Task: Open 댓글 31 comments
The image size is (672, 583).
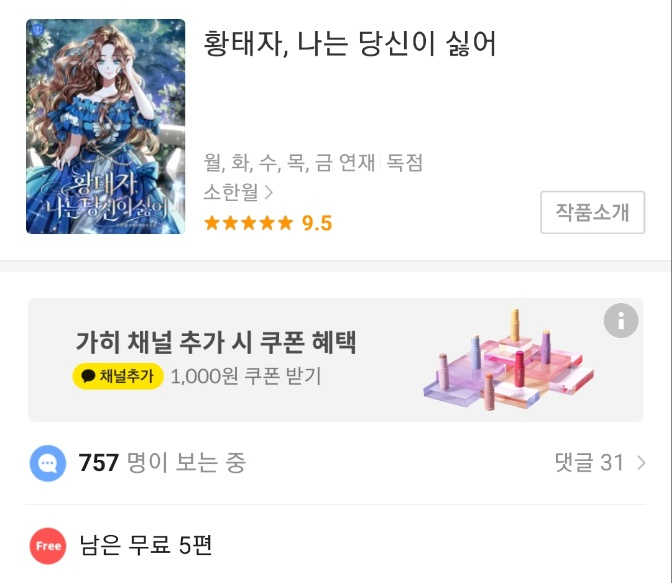Action: click(x=589, y=463)
